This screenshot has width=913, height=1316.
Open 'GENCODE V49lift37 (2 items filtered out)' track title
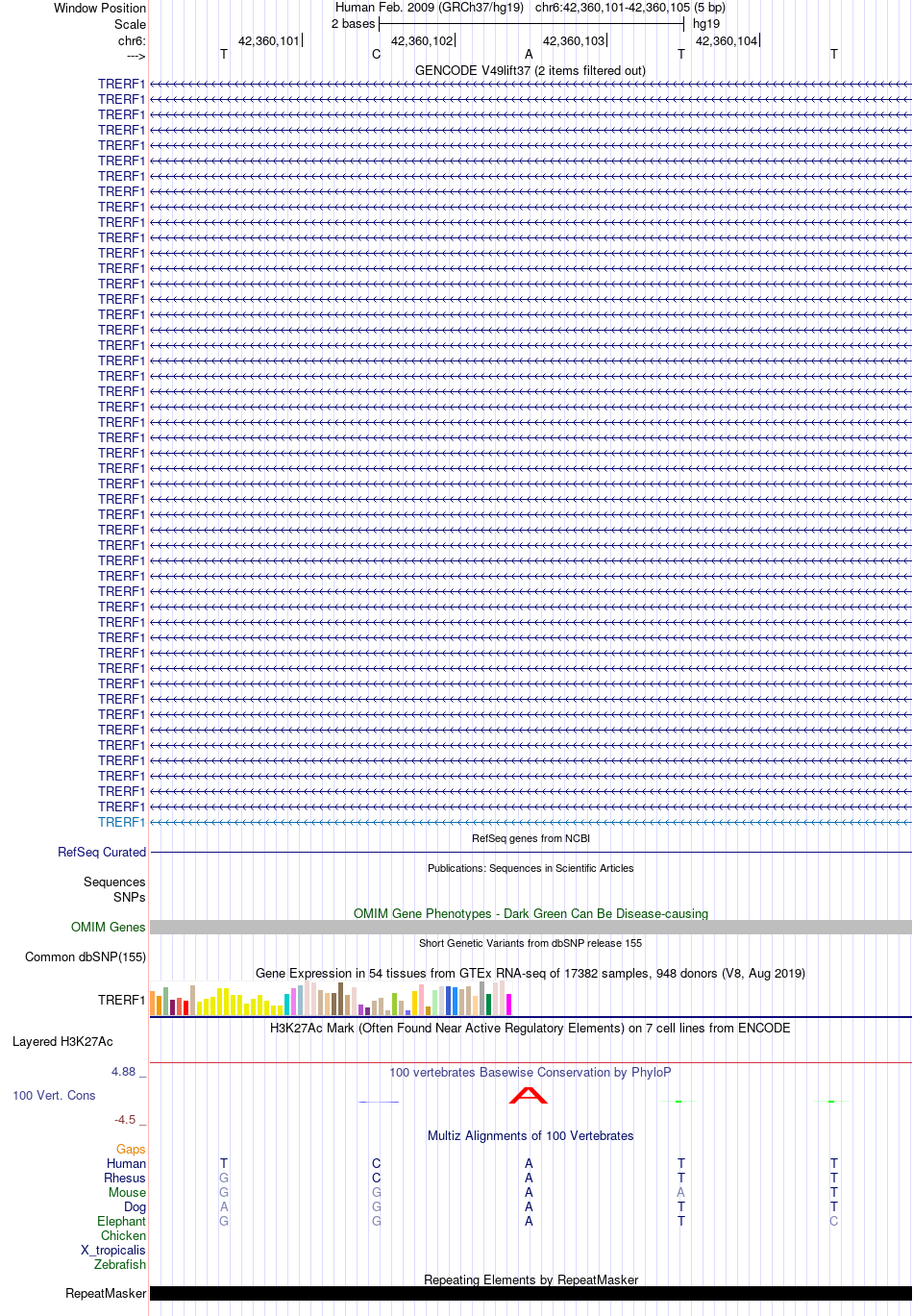click(531, 70)
